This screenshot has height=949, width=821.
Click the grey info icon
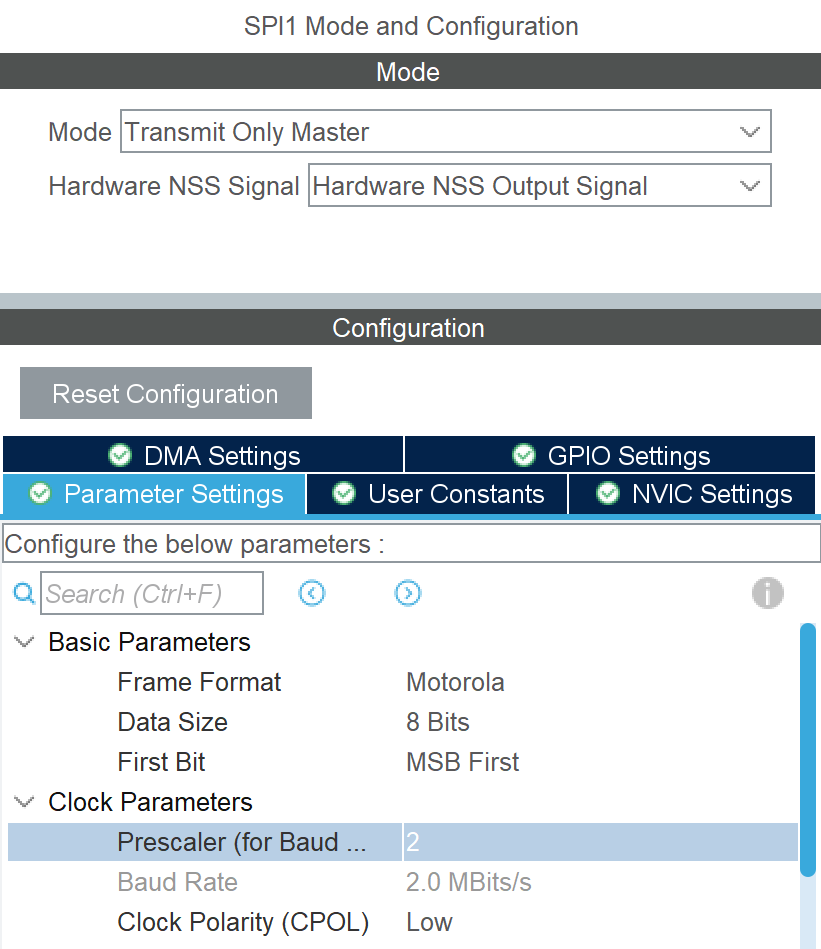768,593
